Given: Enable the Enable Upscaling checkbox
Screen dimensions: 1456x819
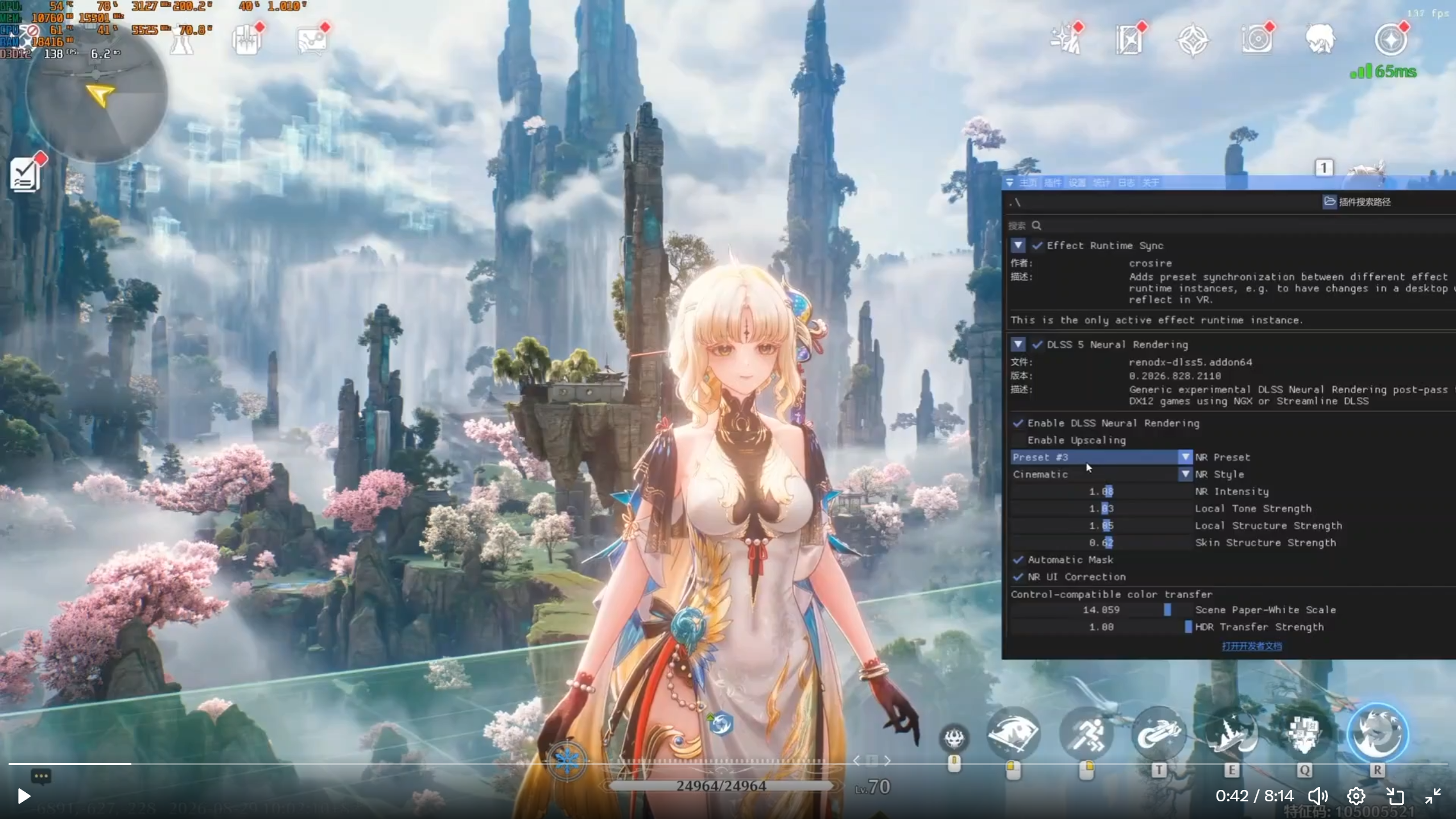Looking at the screenshot, I should coord(1018,440).
